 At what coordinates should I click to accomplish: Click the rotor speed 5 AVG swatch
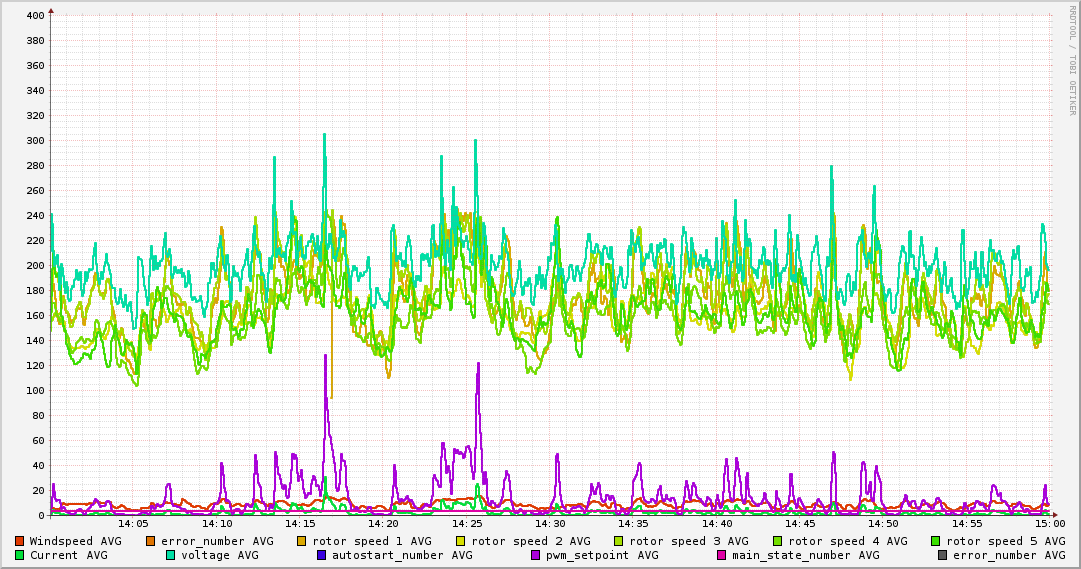tap(936, 541)
